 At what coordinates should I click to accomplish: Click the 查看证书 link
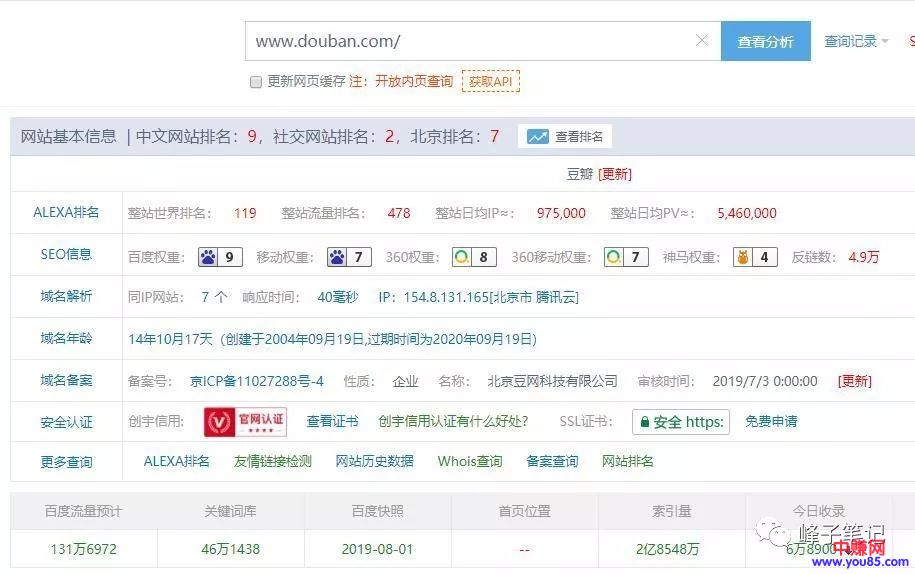332,421
